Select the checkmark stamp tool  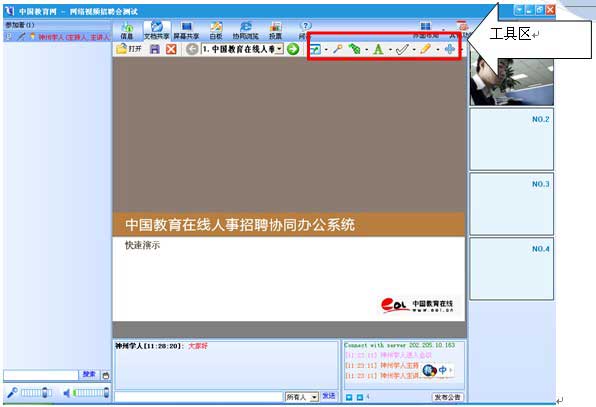[x=402, y=49]
